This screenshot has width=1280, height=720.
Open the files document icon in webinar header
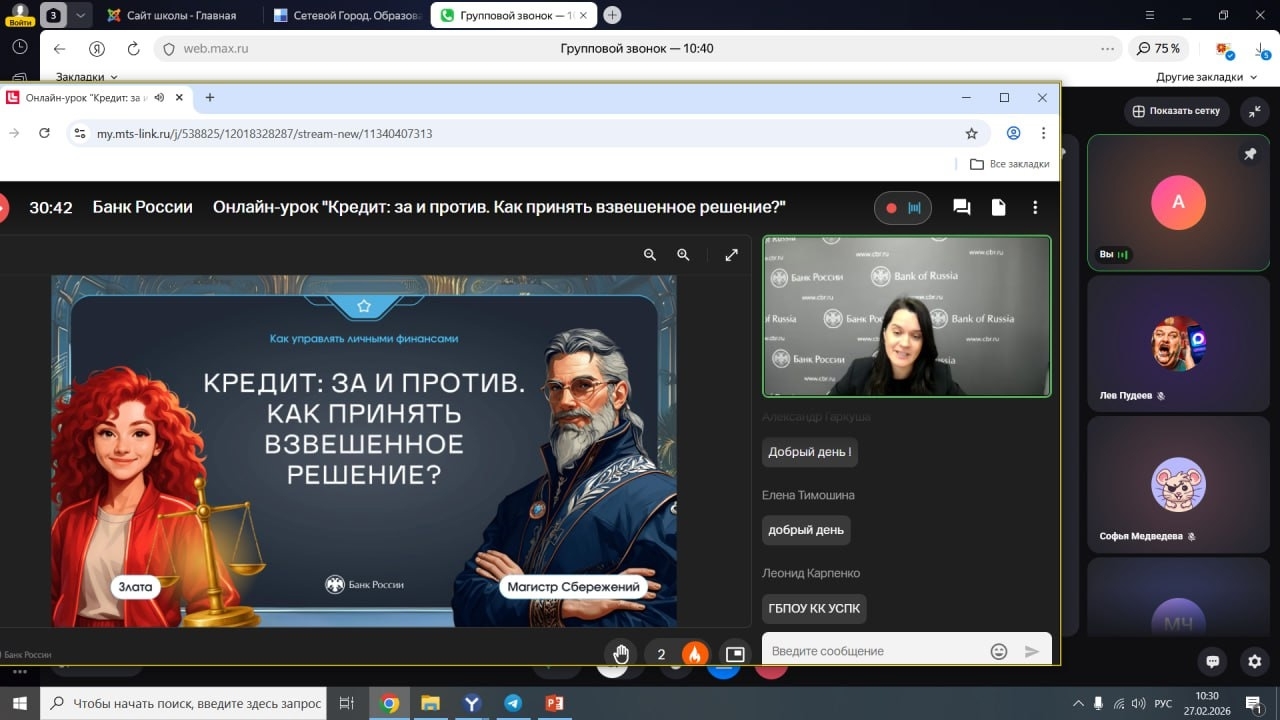(x=998, y=207)
